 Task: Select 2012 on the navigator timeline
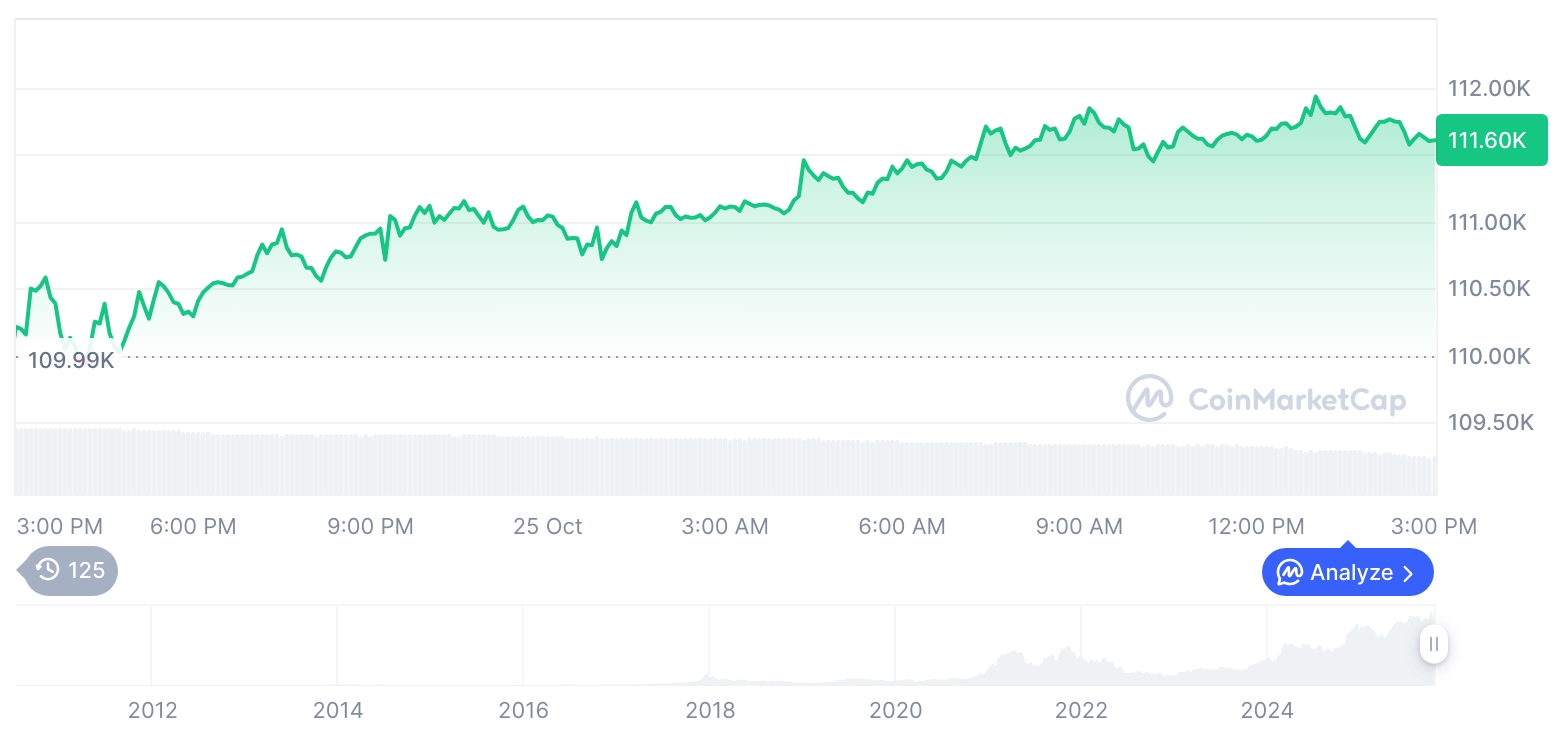point(153,711)
